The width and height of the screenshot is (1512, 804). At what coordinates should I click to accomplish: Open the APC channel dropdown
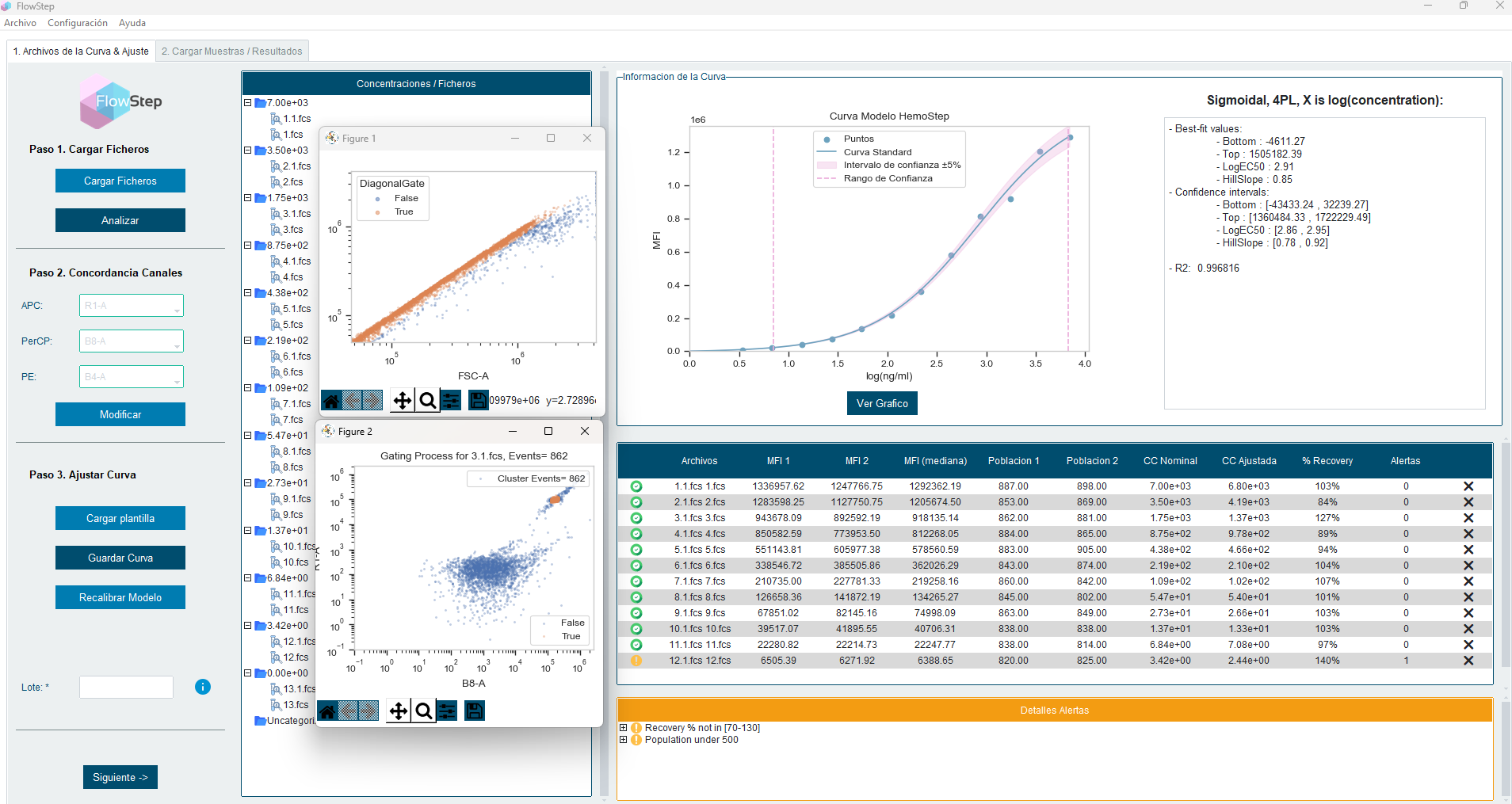[x=177, y=307]
